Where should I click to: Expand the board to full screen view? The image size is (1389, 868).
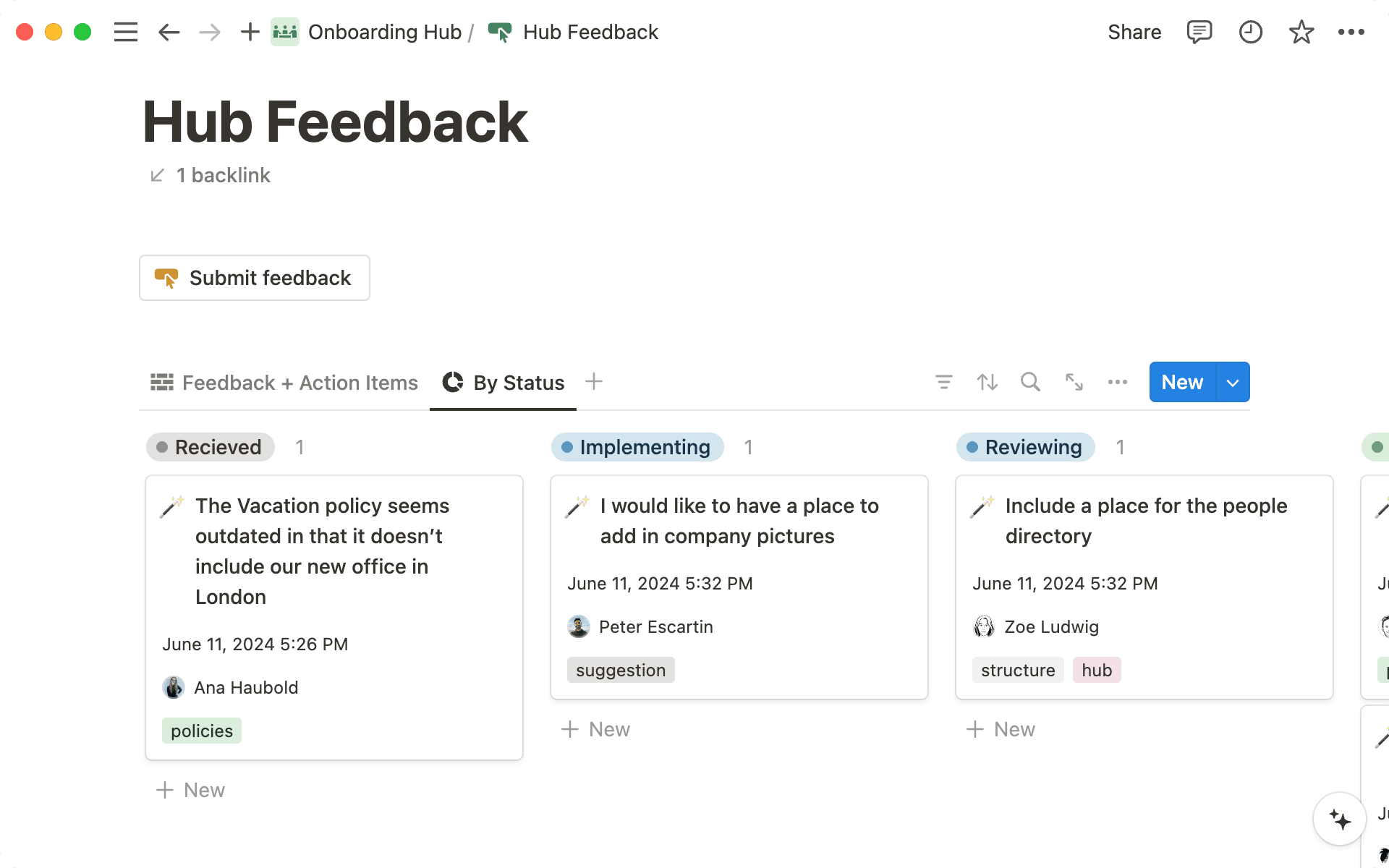pyautogui.click(x=1074, y=382)
